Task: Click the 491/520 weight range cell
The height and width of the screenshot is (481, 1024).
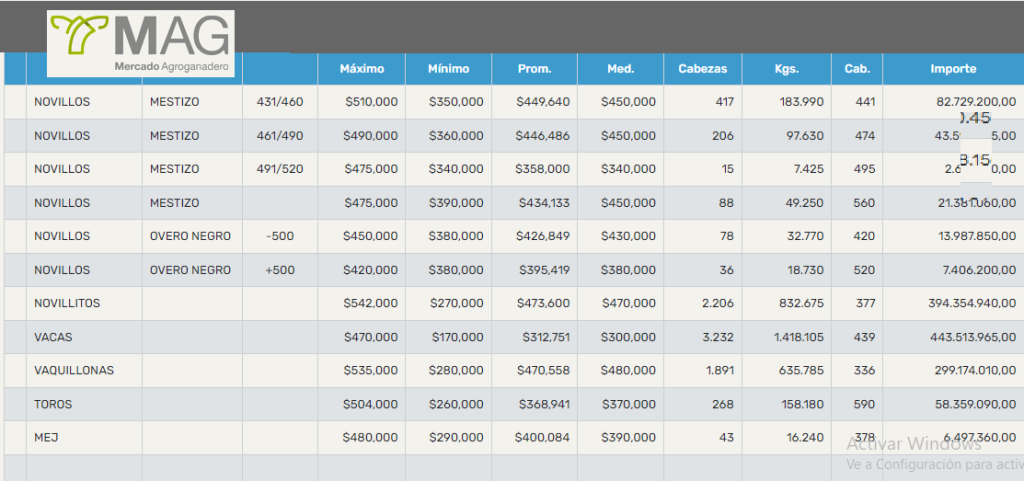Action: click(280, 169)
